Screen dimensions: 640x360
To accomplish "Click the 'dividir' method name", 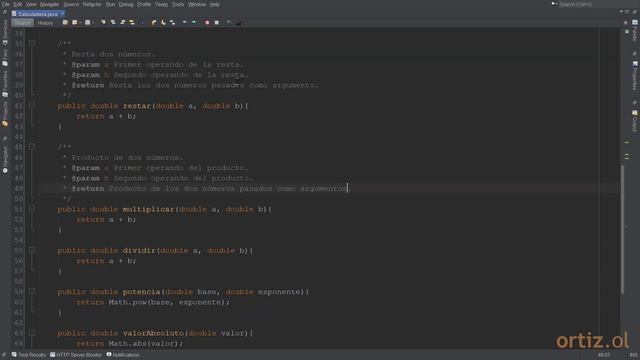I will (139, 250).
